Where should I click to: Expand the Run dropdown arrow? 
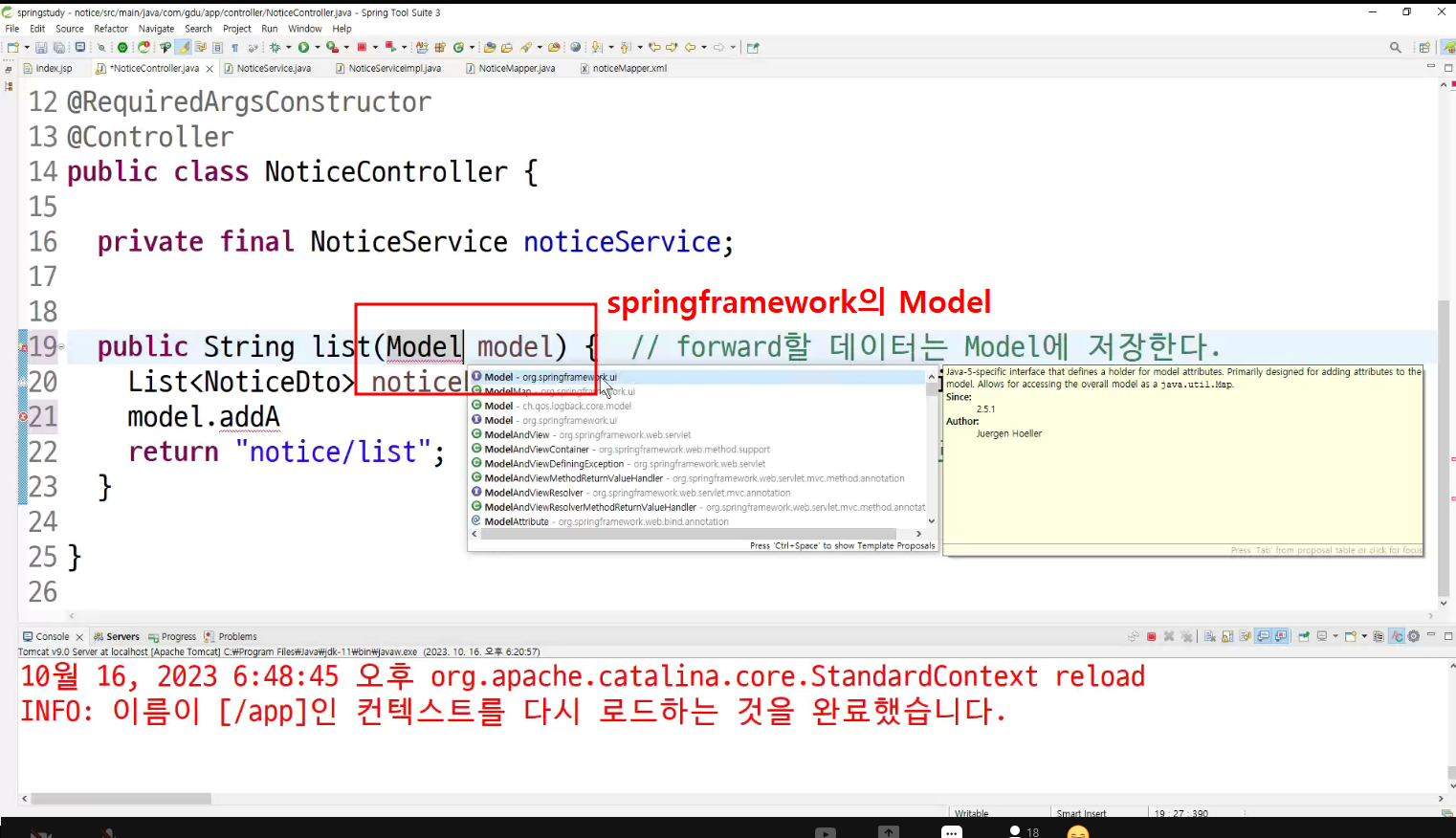click(318, 47)
